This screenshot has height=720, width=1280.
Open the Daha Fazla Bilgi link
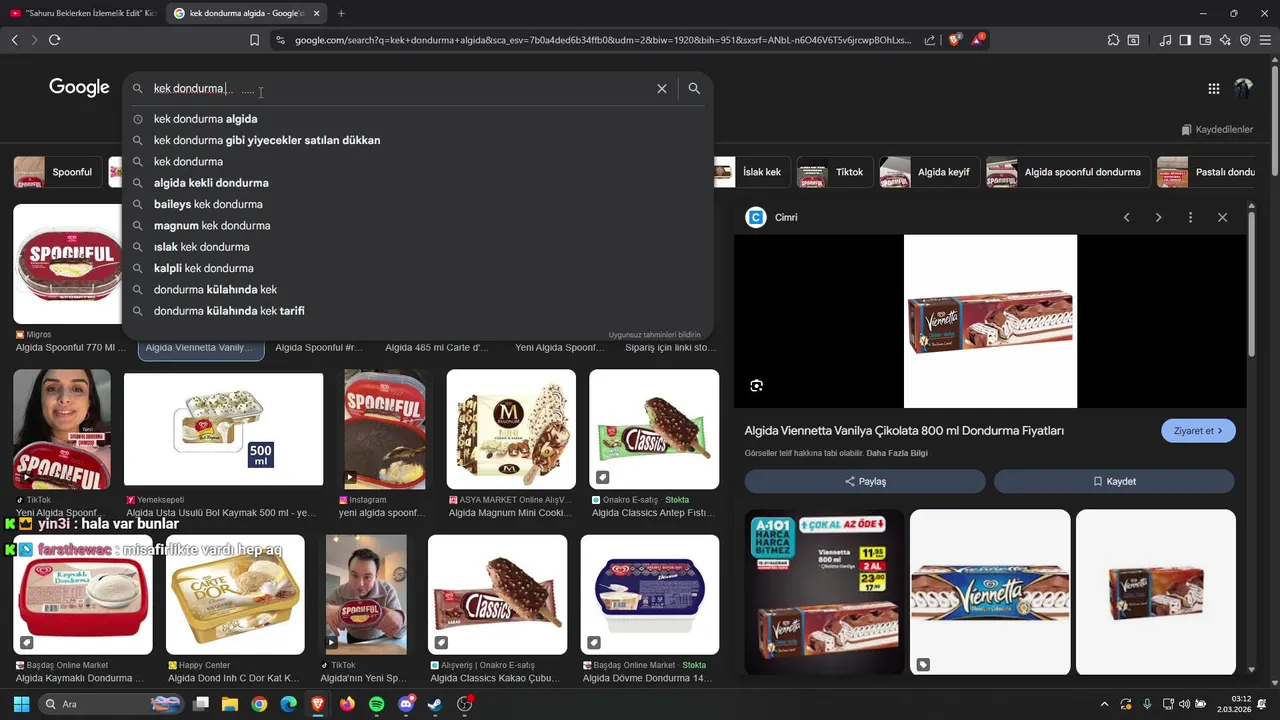coord(897,453)
